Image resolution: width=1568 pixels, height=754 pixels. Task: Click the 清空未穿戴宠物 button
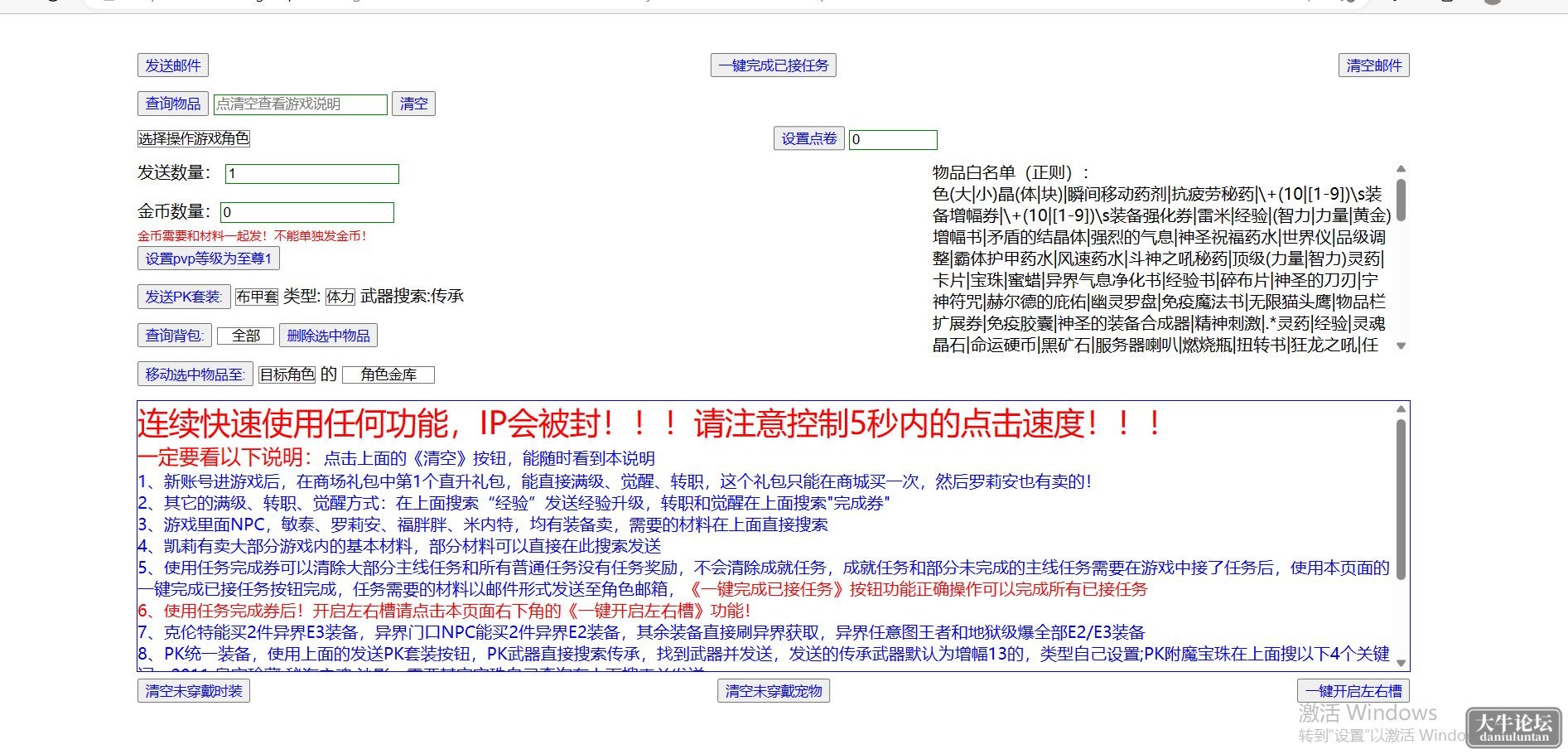(774, 691)
